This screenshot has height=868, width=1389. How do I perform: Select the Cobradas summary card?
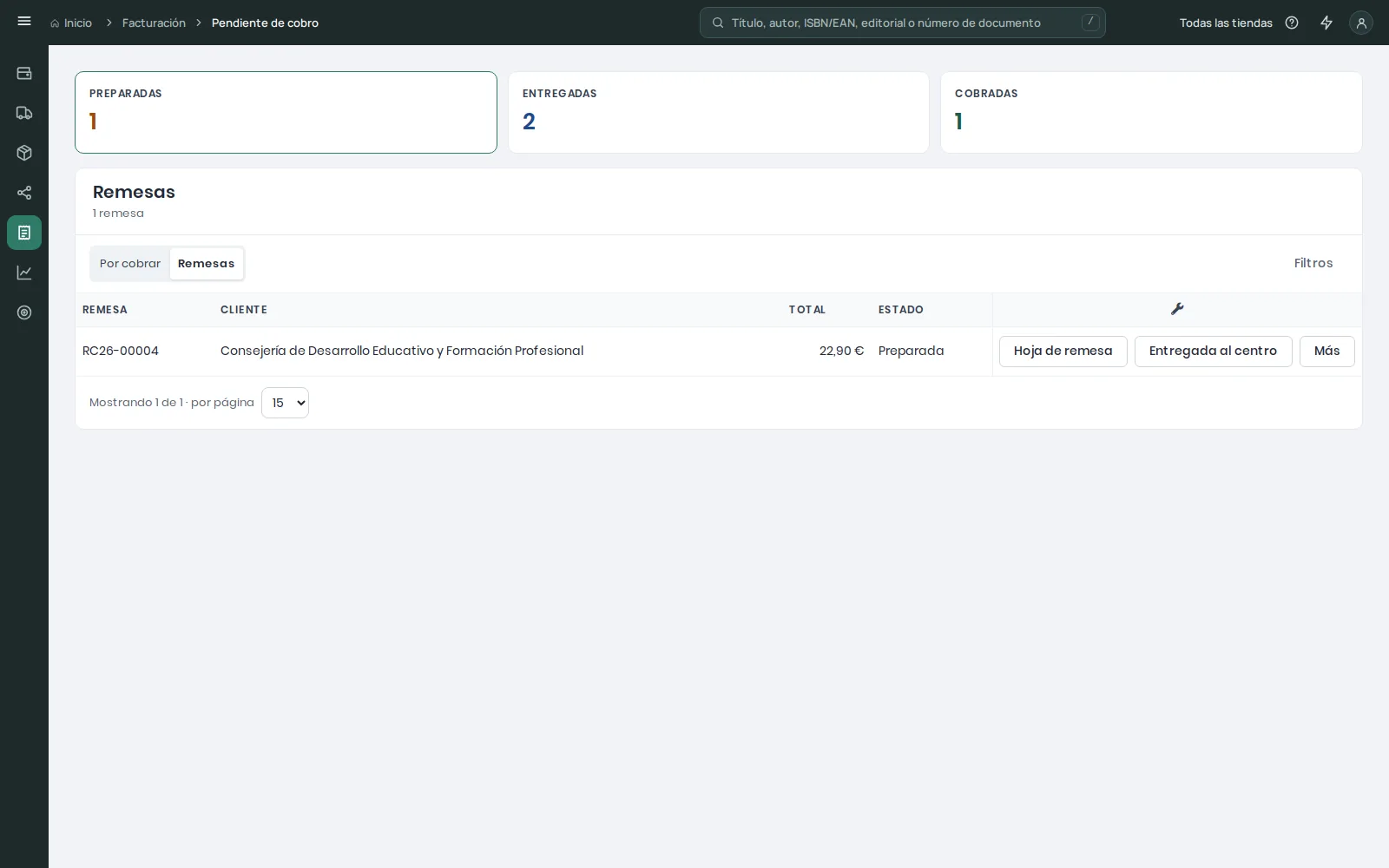point(1151,112)
